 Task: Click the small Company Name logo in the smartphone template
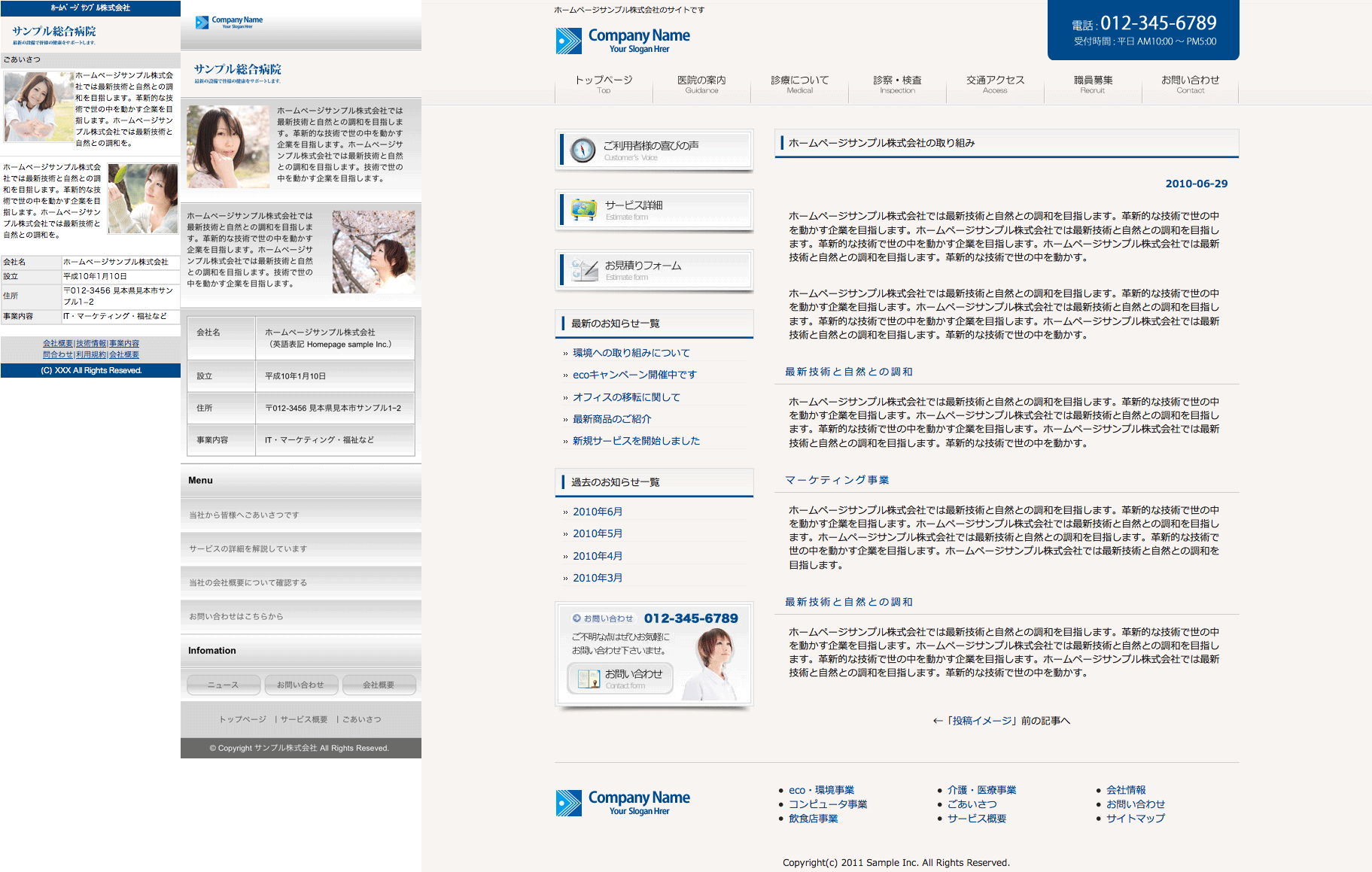[229, 23]
